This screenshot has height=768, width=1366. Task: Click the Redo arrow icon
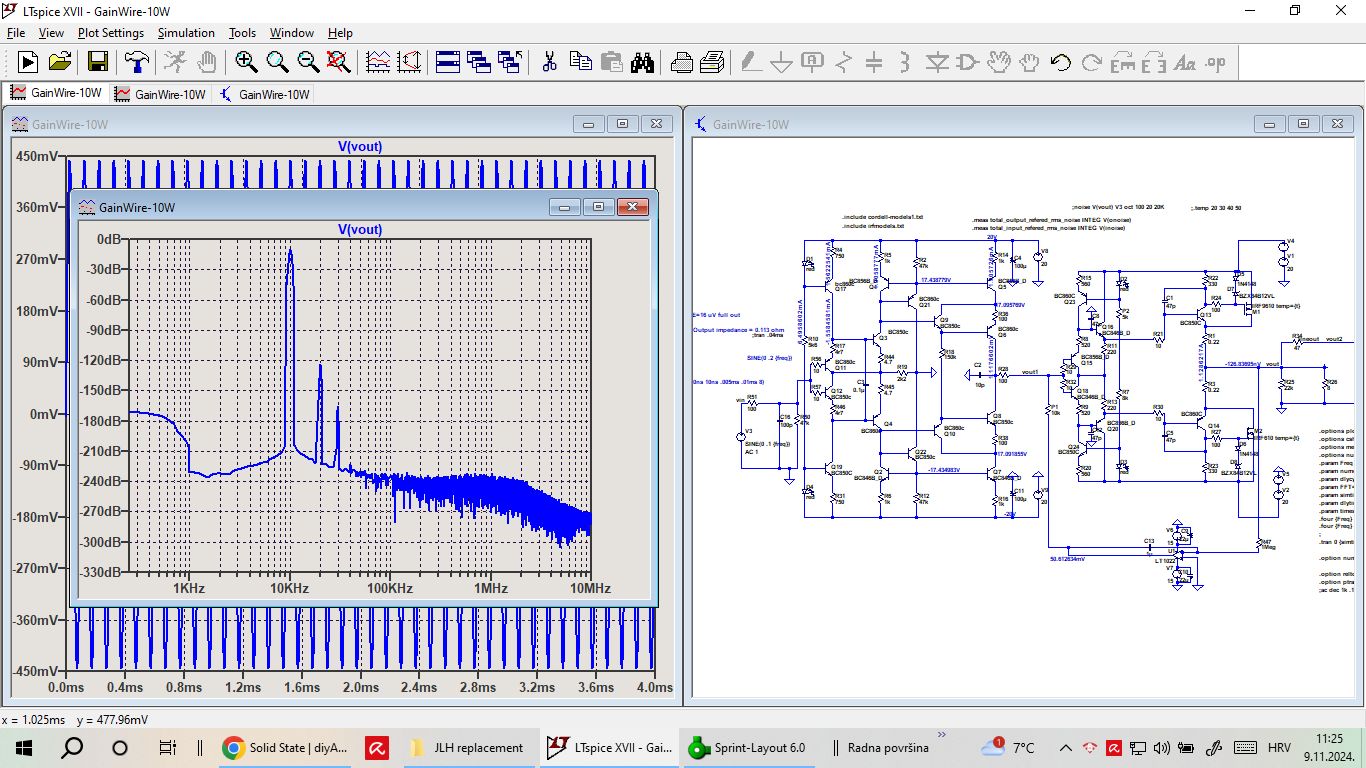(x=1091, y=62)
